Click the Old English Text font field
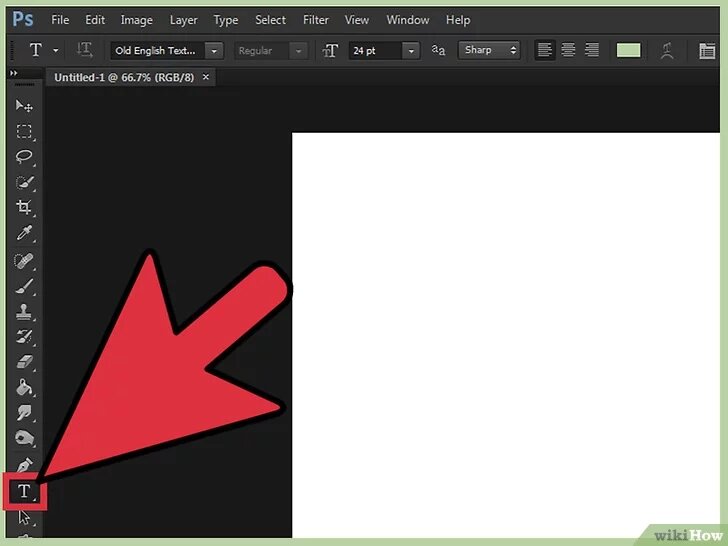Viewport: 728px width, 546px height. [x=158, y=51]
